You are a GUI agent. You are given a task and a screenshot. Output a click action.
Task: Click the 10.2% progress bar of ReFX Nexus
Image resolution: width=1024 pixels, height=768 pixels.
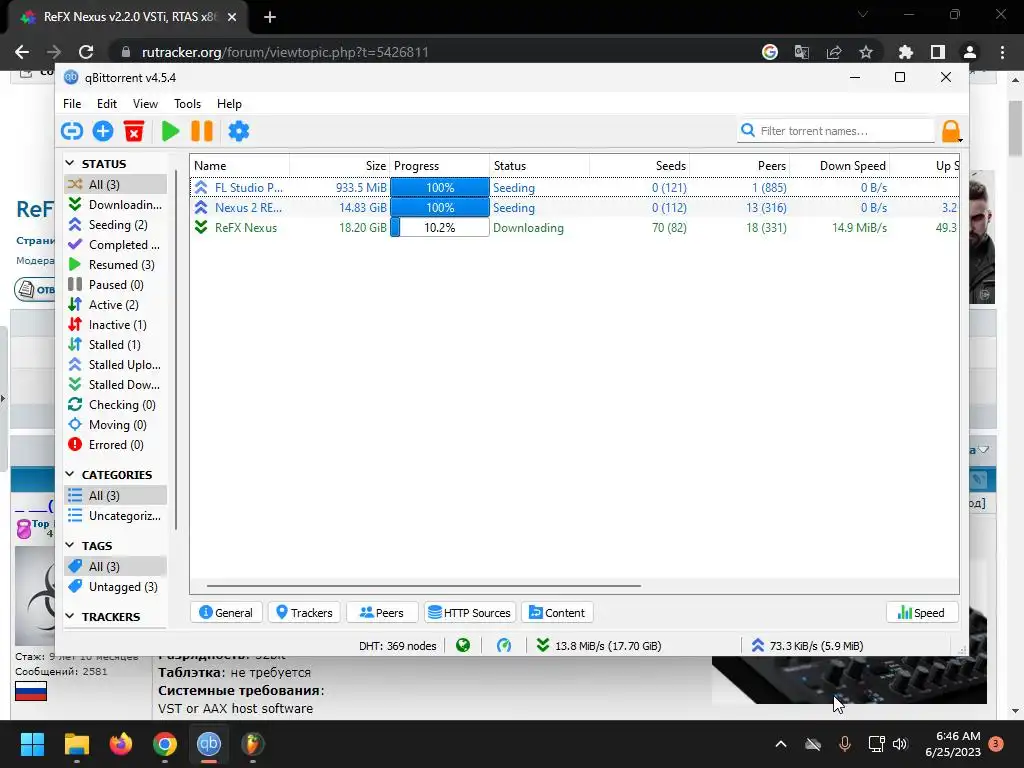(x=440, y=228)
